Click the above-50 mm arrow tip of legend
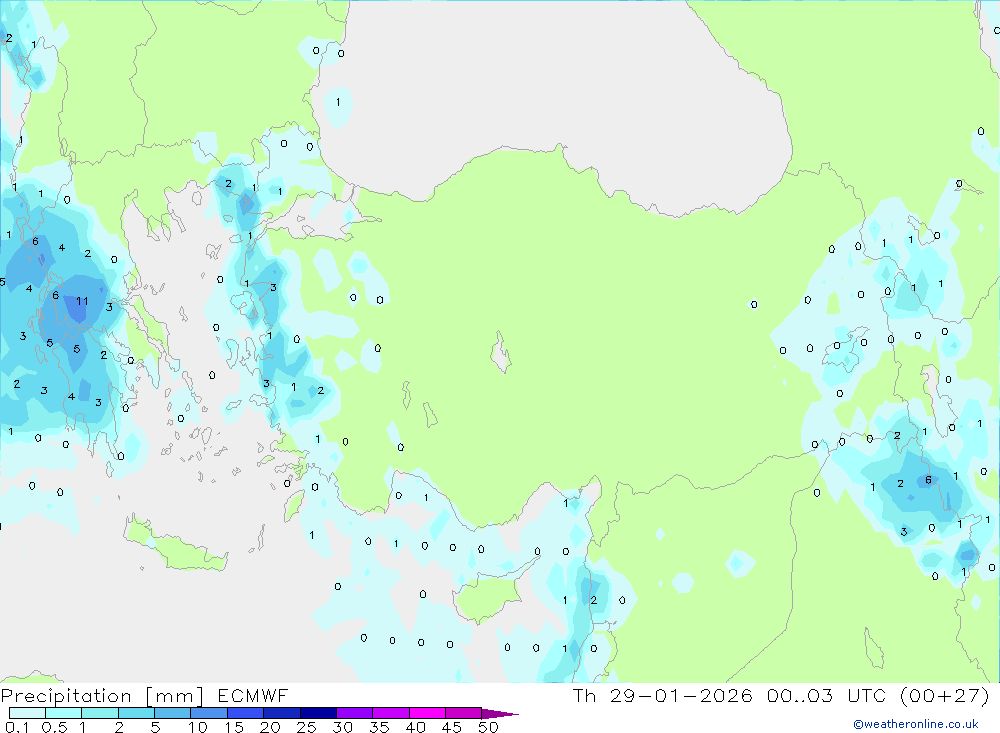 (500, 713)
